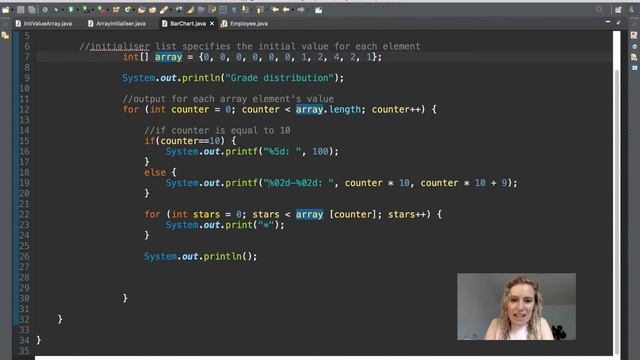Go to Last Edit Location icon
Screen dimensions: 640x360
tap(275, 10)
